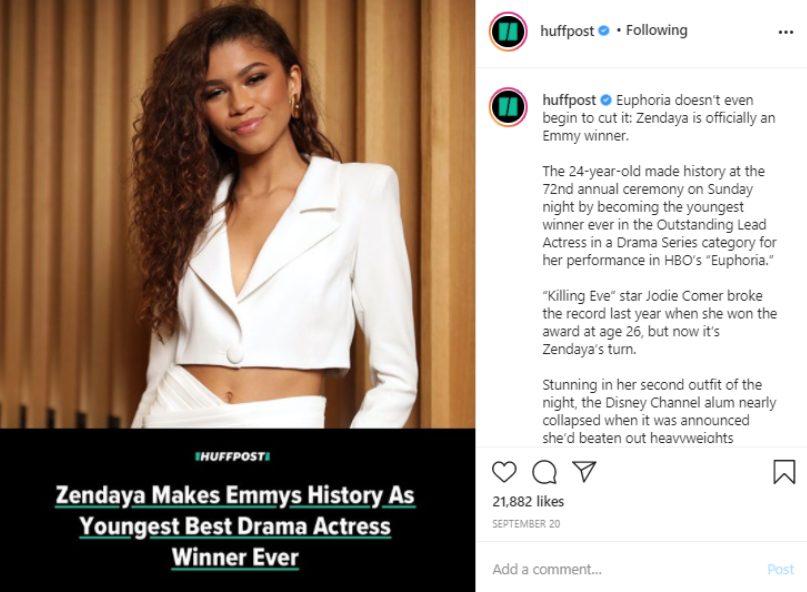Save post with bookmark icon

(784, 472)
